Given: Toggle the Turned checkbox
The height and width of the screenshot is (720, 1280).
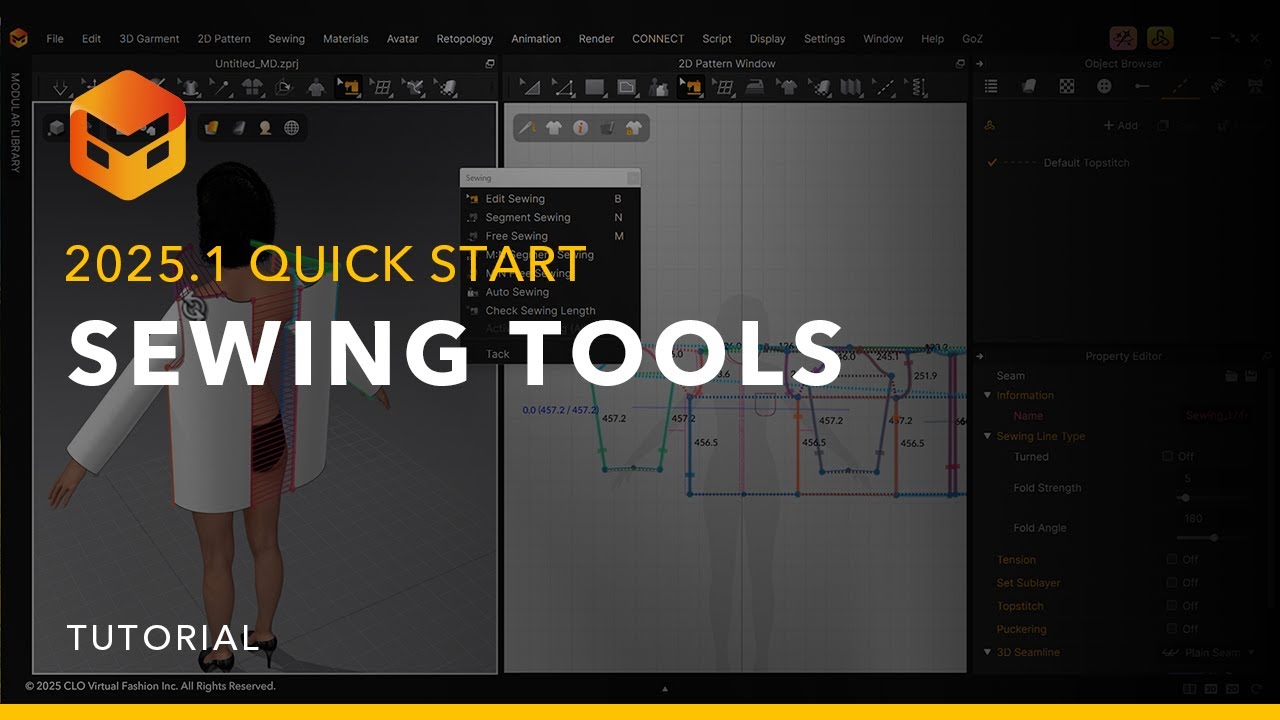Looking at the screenshot, I should 1167,456.
